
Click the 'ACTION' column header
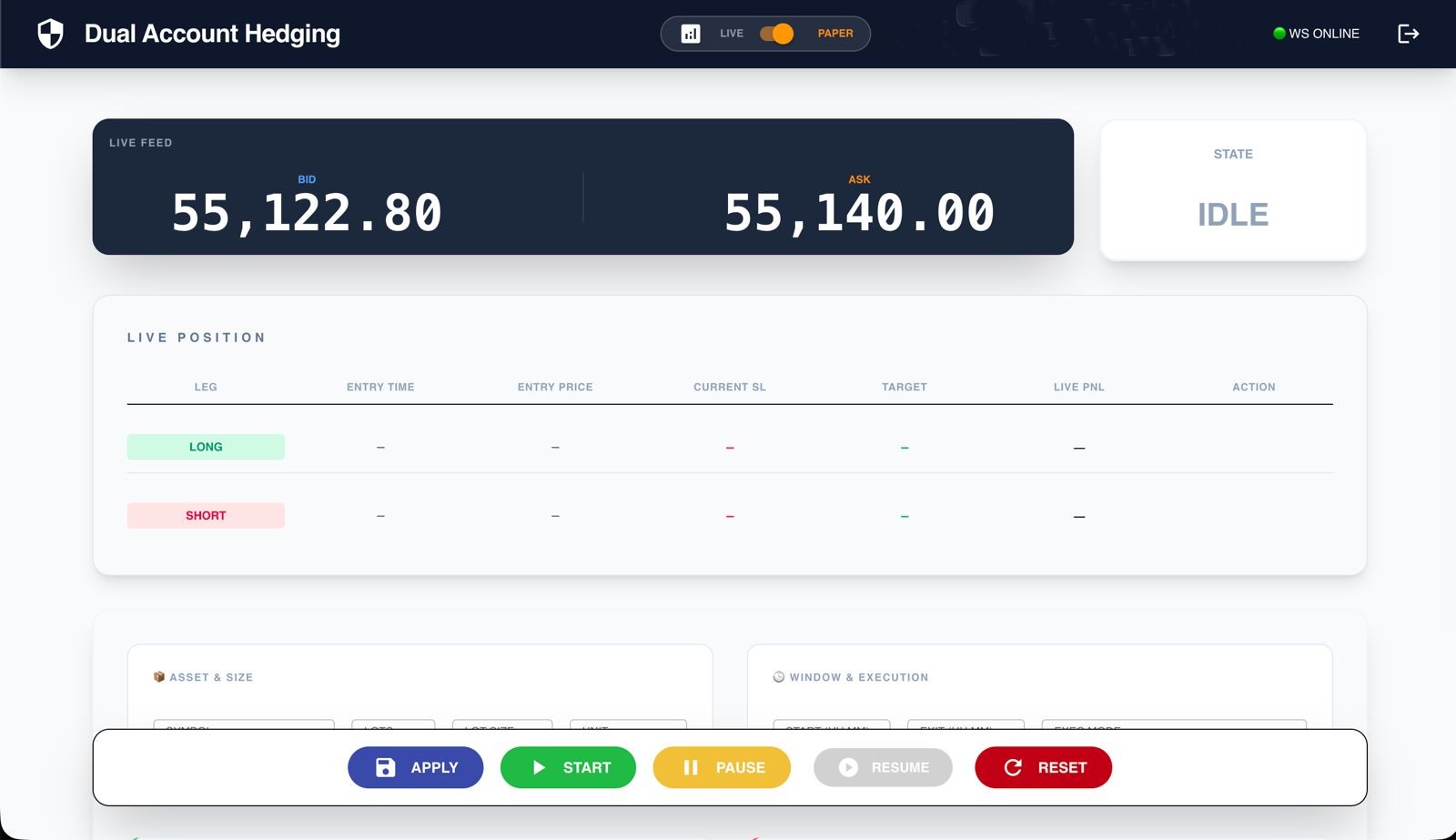(1254, 387)
